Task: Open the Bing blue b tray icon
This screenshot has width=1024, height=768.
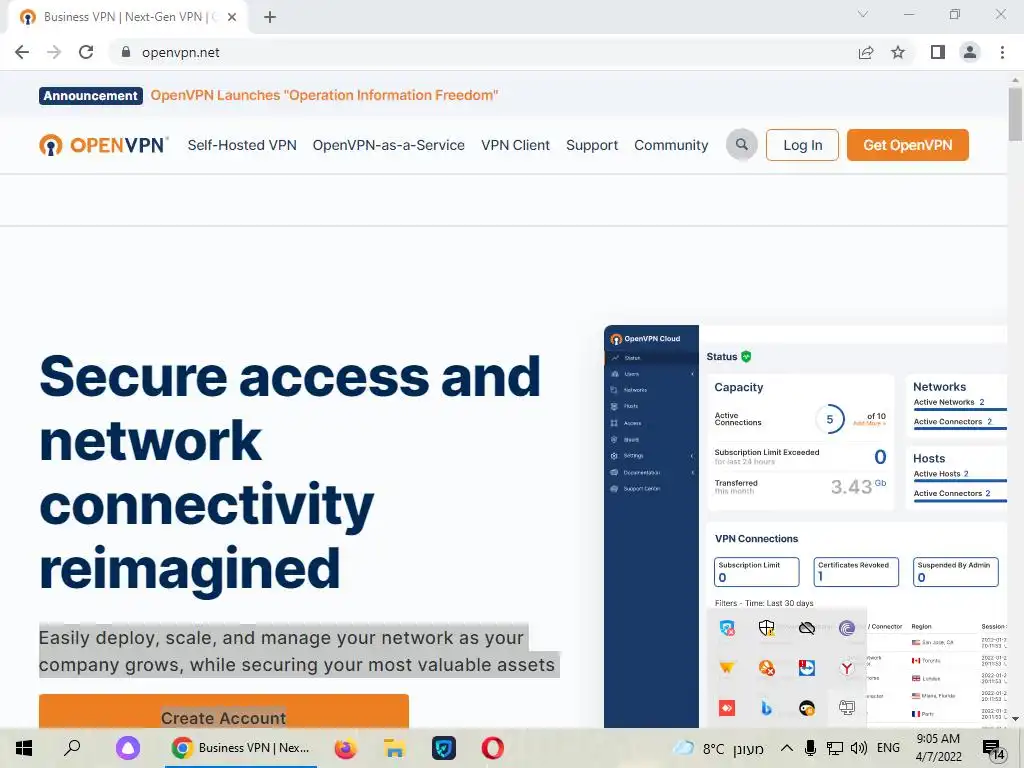Action: click(x=767, y=708)
